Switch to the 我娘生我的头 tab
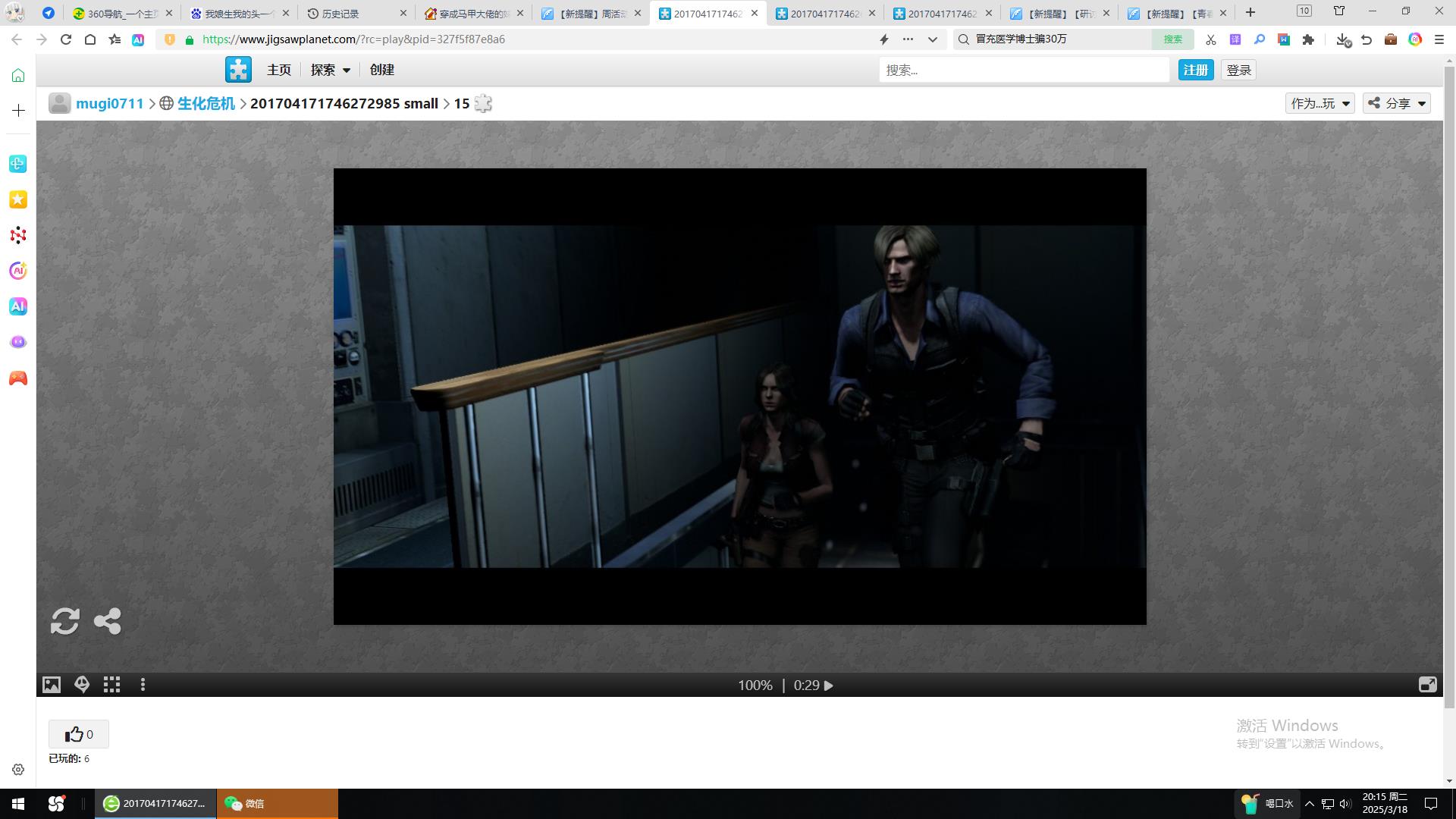This screenshot has width=1456, height=819. (x=240, y=14)
